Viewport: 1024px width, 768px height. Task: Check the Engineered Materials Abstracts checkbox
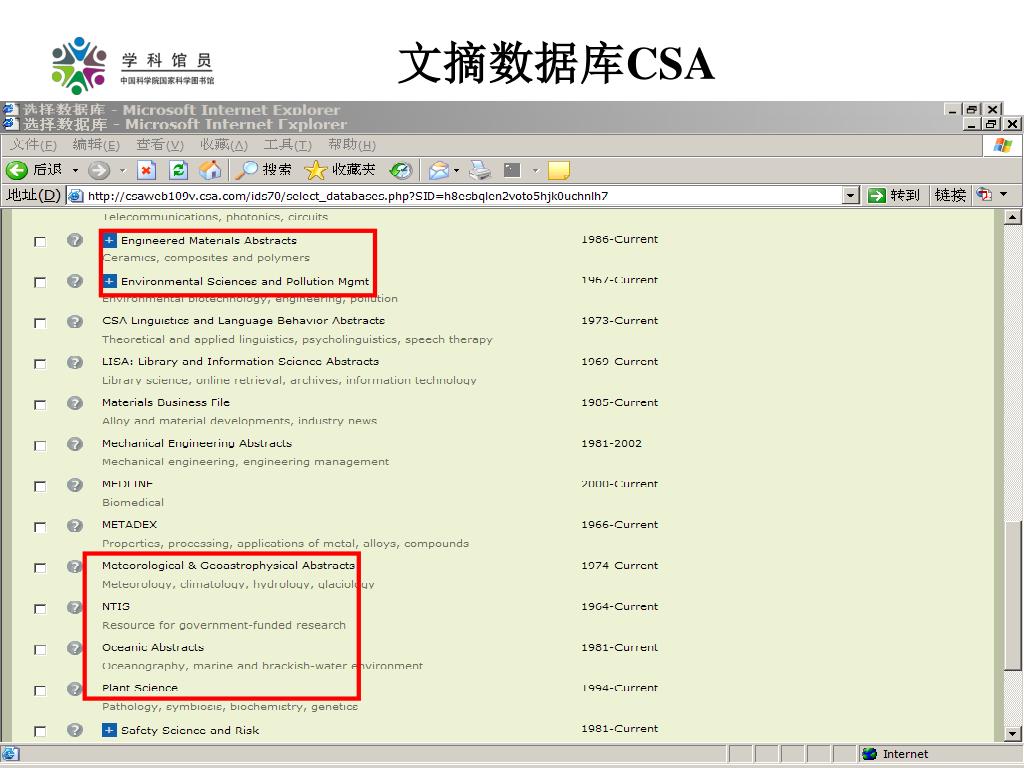40,242
